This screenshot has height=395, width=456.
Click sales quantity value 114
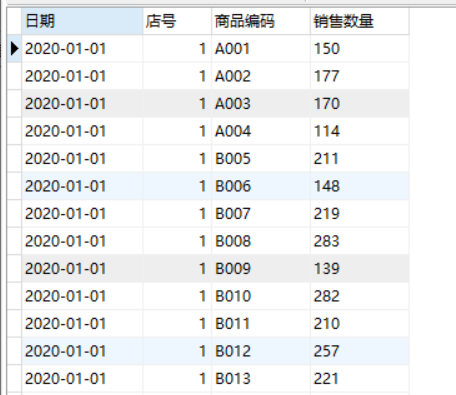[327, 131]
